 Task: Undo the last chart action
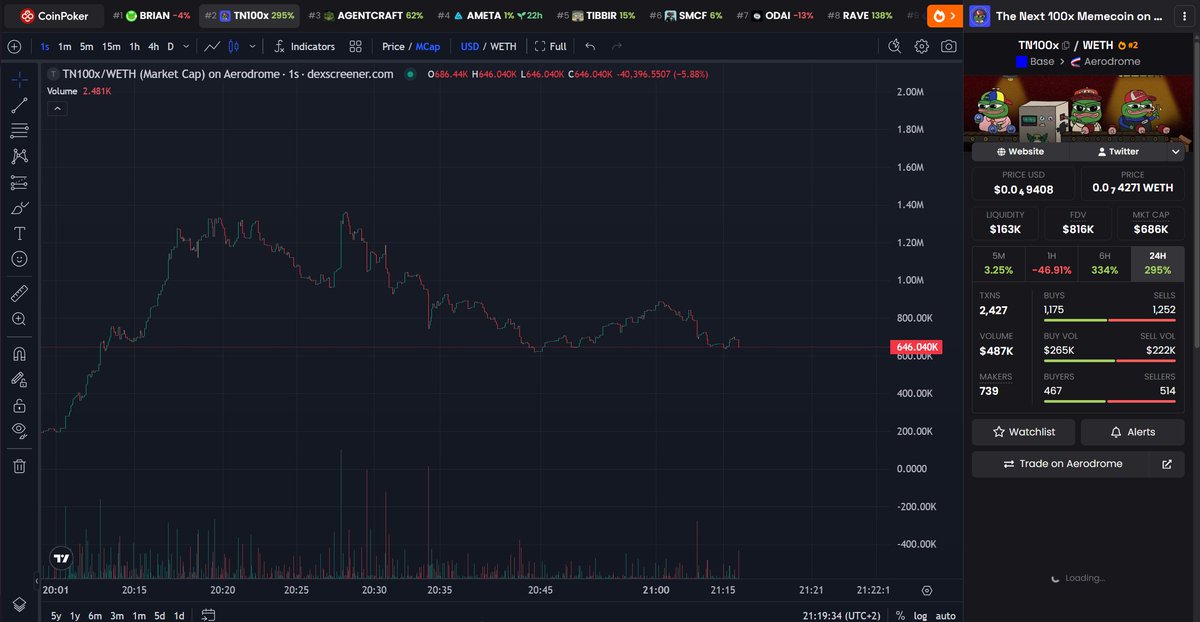(591, 46)
